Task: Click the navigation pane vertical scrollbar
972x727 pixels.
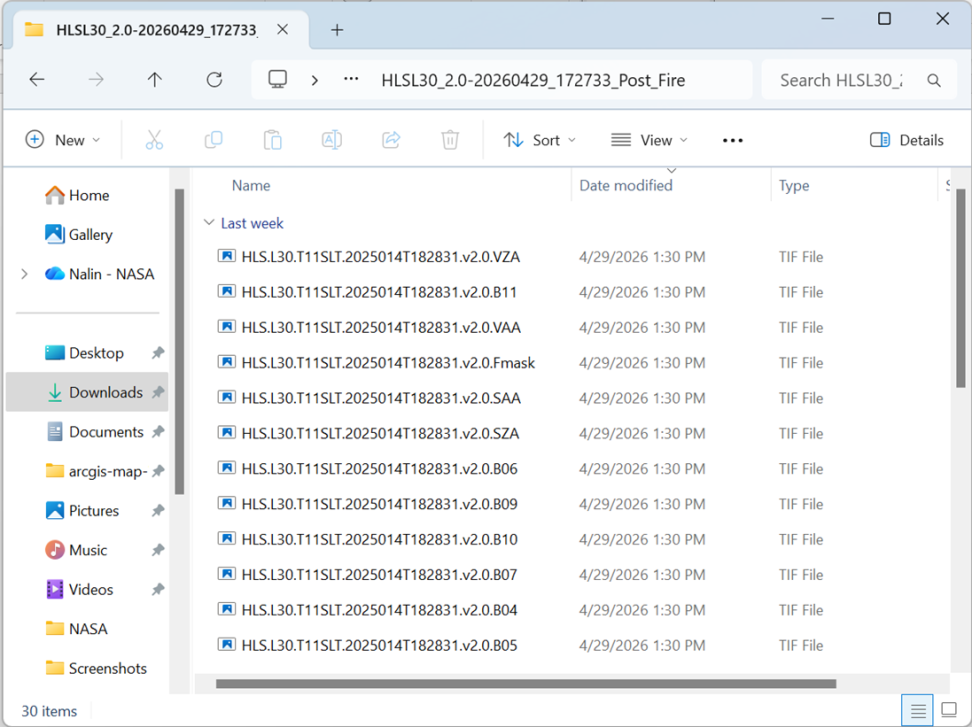Action: [x=180, y=341]
